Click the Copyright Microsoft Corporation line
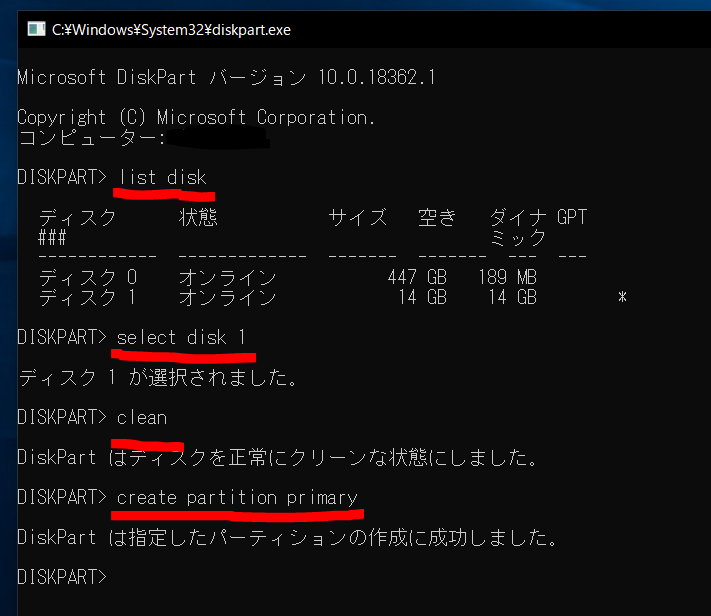 197,117
